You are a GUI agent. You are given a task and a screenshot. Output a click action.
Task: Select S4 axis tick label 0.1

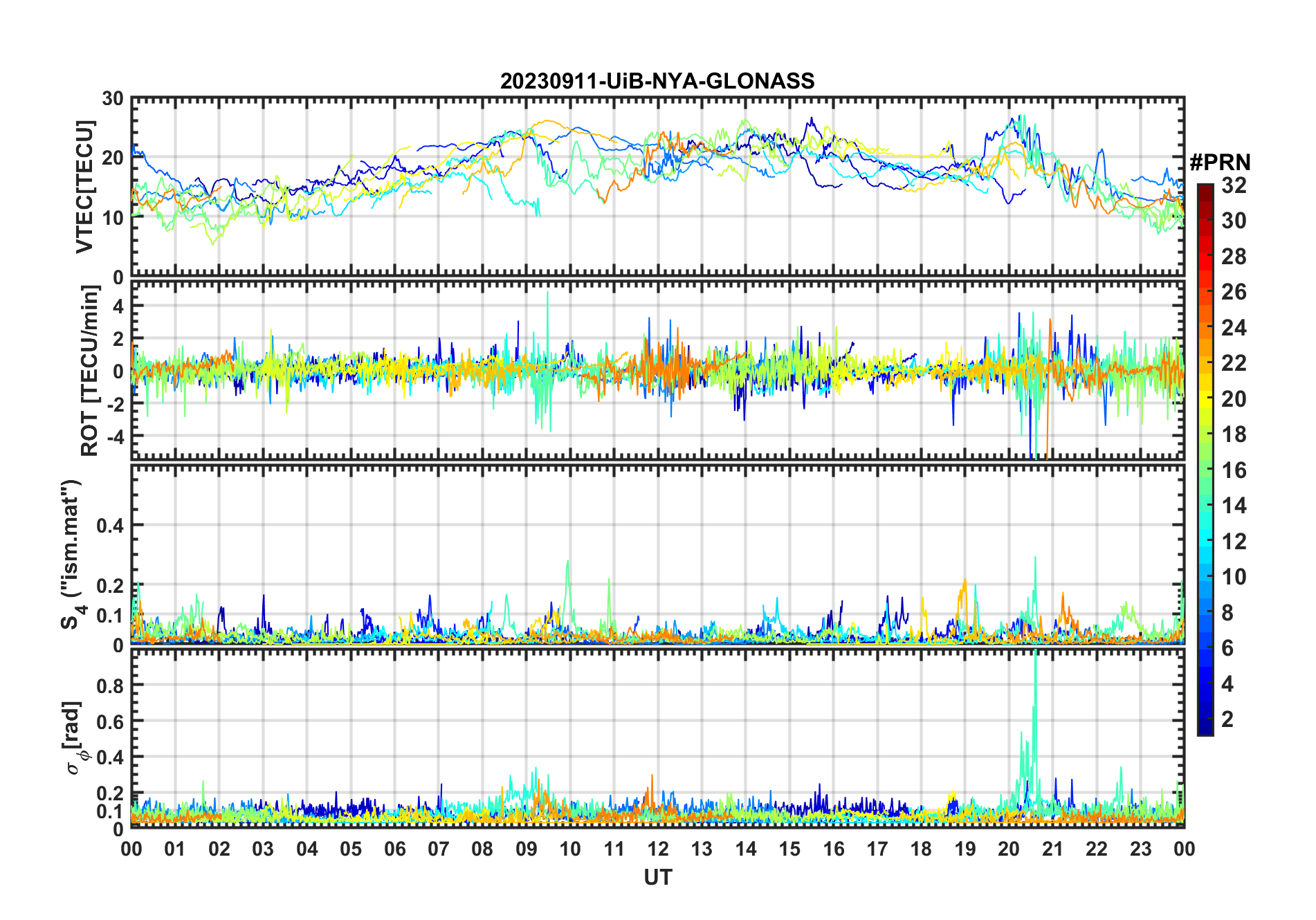[111, 616]
